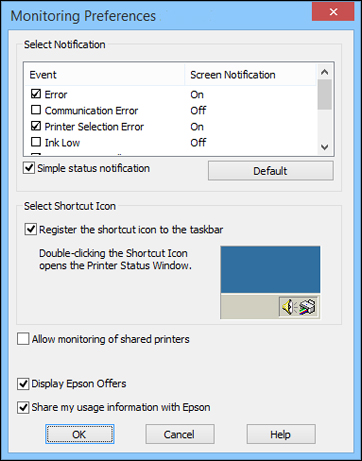Open Help for Monitoring Preferences
362x461 pixels.
click(281, 434)
